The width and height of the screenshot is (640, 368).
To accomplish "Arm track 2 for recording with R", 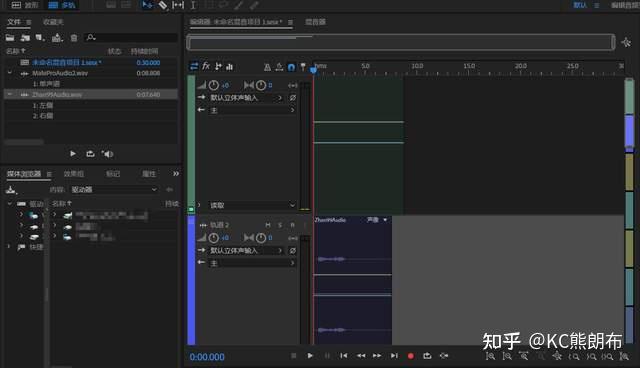I will coord(292,225).
